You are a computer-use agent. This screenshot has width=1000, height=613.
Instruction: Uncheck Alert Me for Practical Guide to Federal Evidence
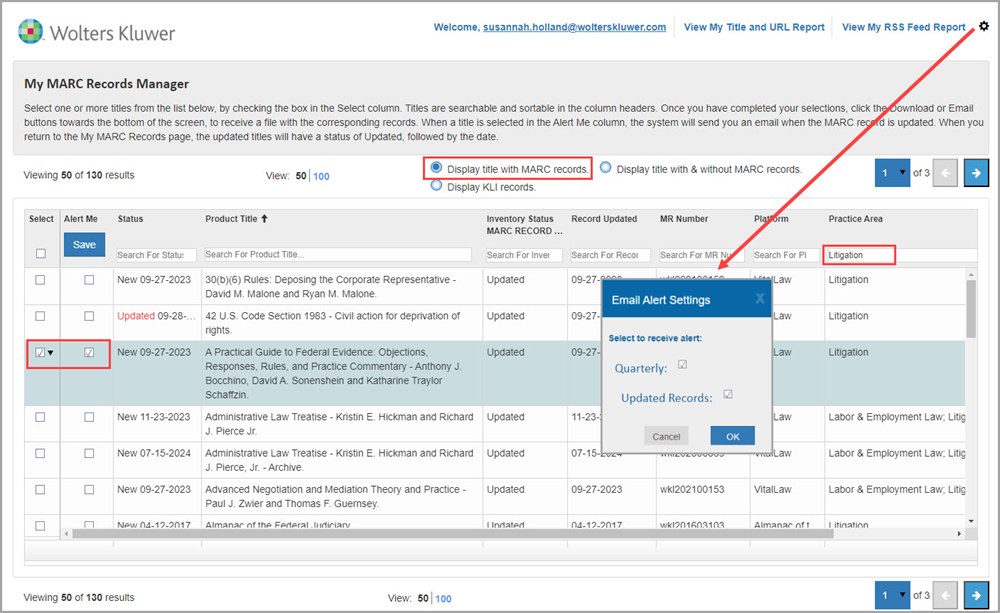tap(89, 352)
